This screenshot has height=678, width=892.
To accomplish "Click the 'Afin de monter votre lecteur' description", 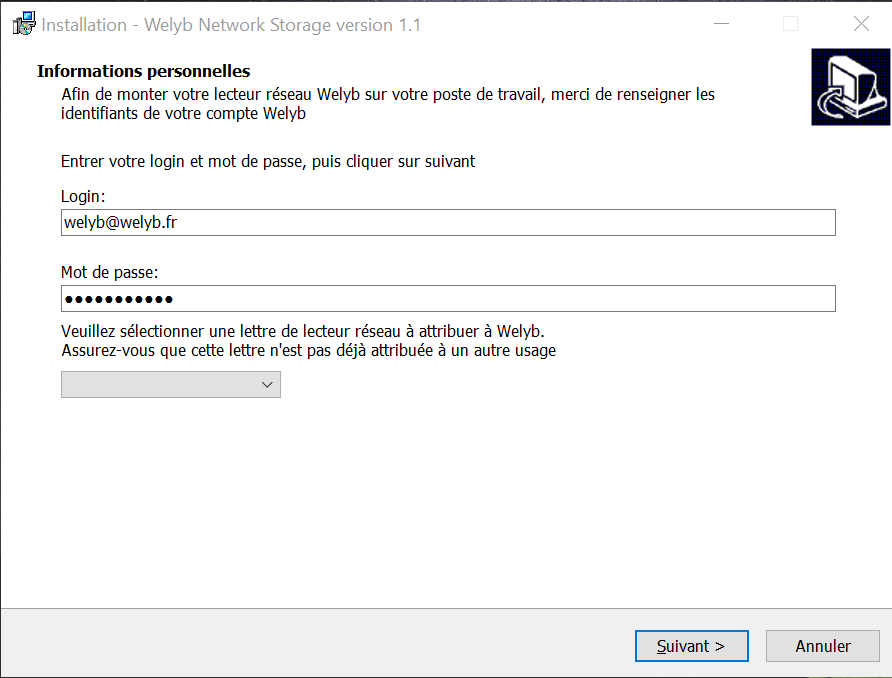I will tap(388, 104).
